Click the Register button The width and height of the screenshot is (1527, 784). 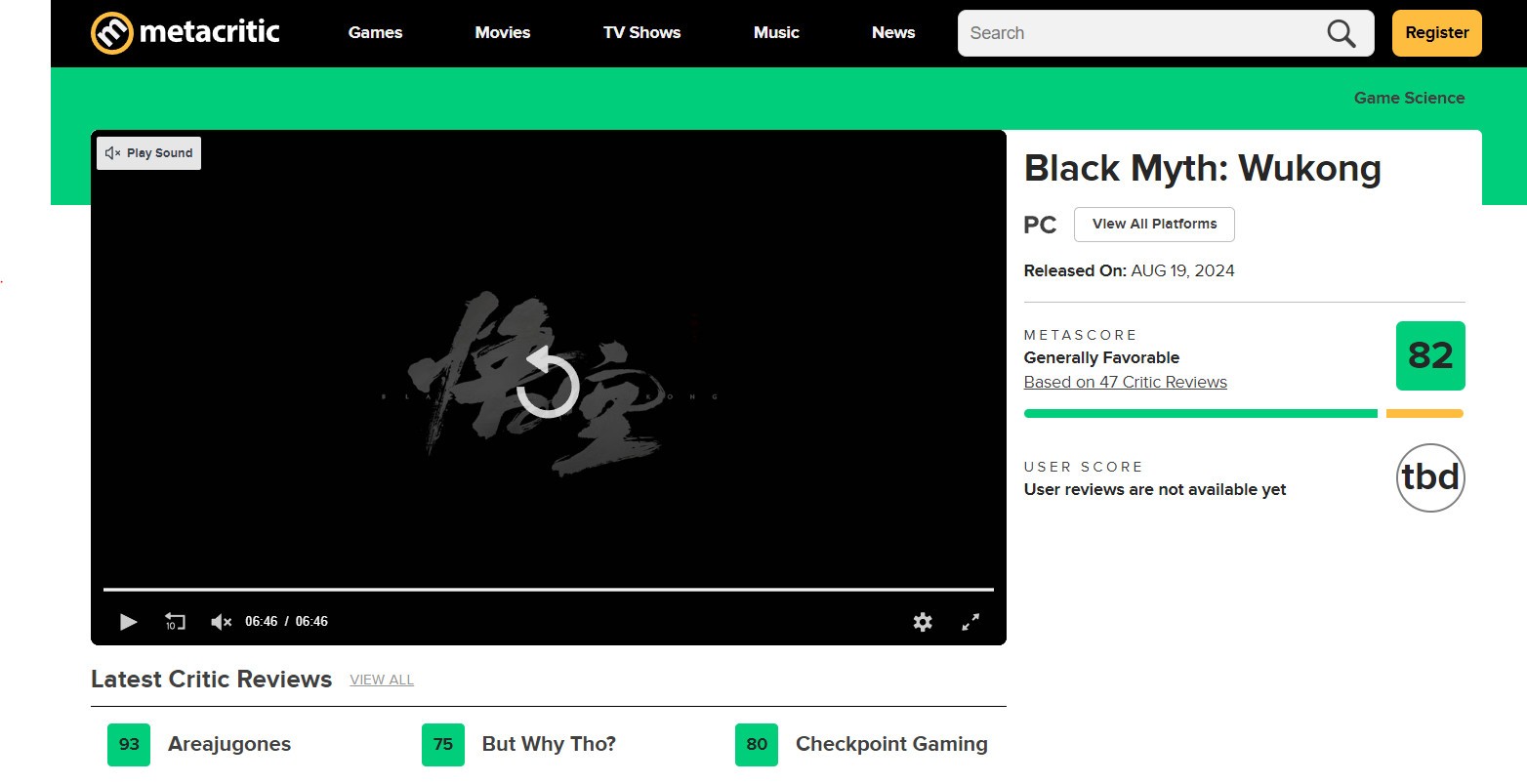[1437, 33]
